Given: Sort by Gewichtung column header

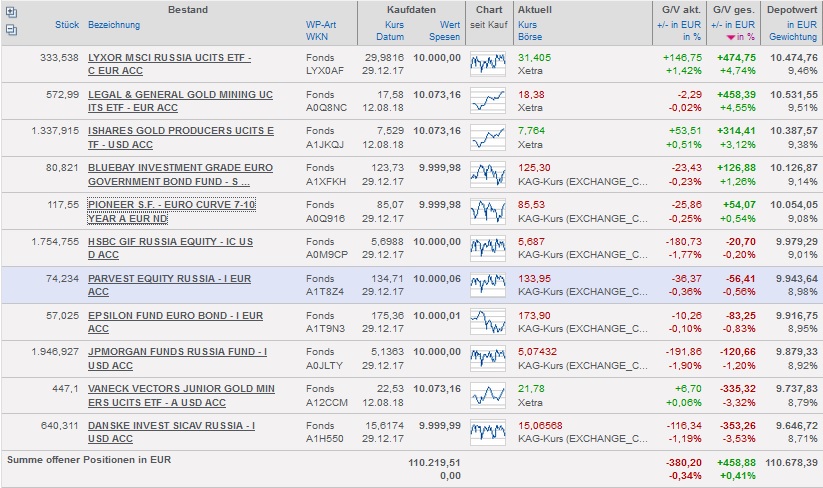Looking at the screenshot, I should pyautogui.click(x=793, y=37).
